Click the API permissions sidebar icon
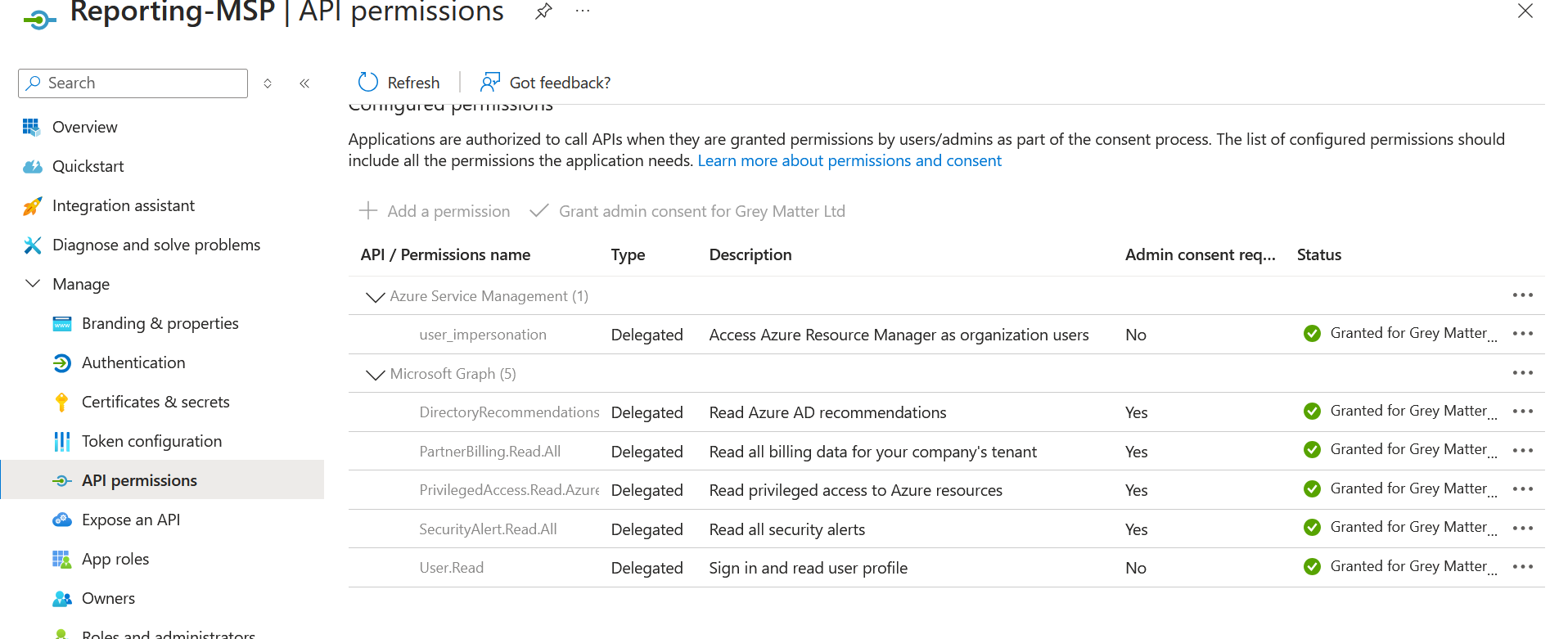Screen dimensions: 1568x639 62,480
